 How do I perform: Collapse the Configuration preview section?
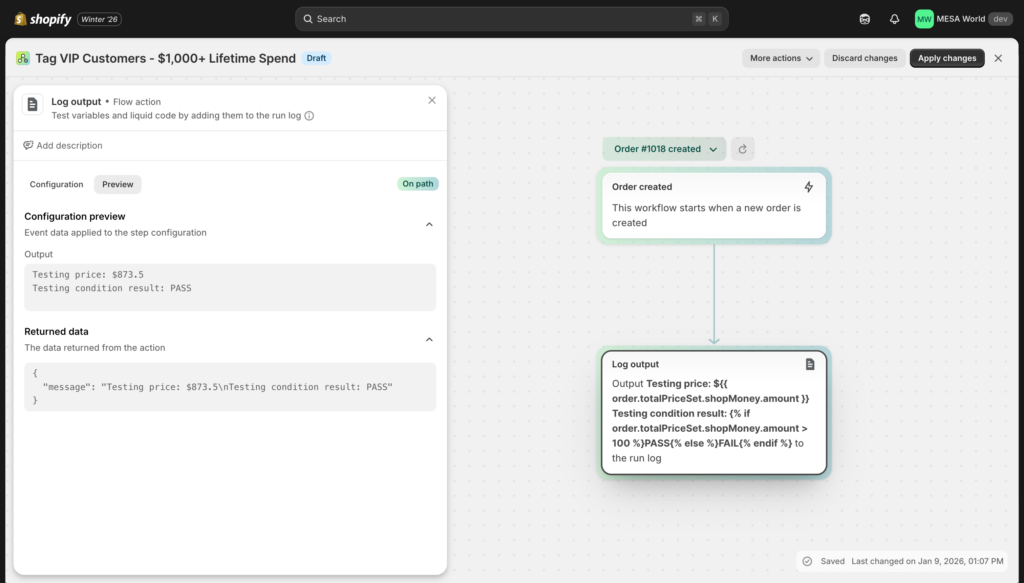click(429, 225)
